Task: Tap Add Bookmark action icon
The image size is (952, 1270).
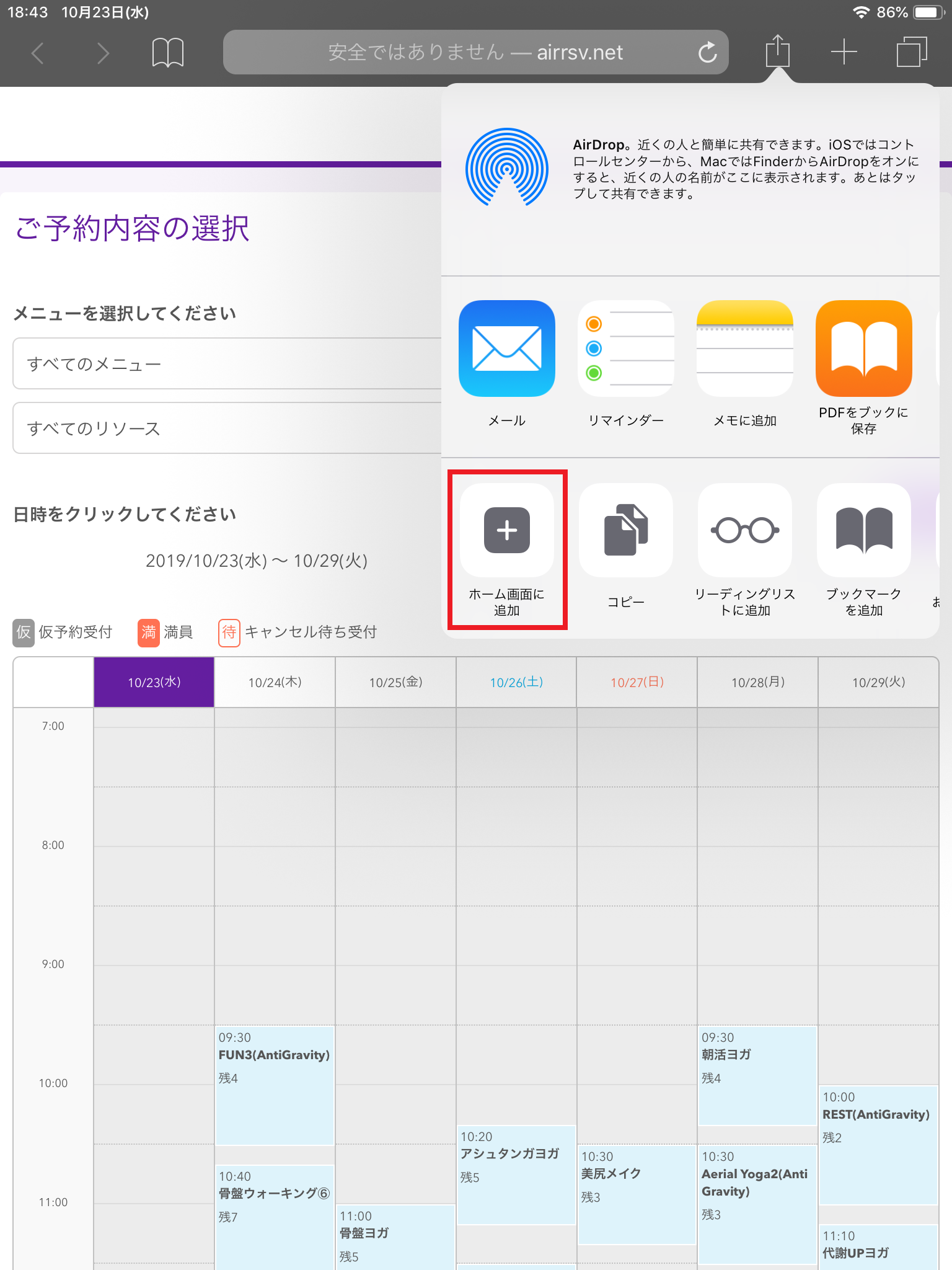Action: tap(864, 530)
